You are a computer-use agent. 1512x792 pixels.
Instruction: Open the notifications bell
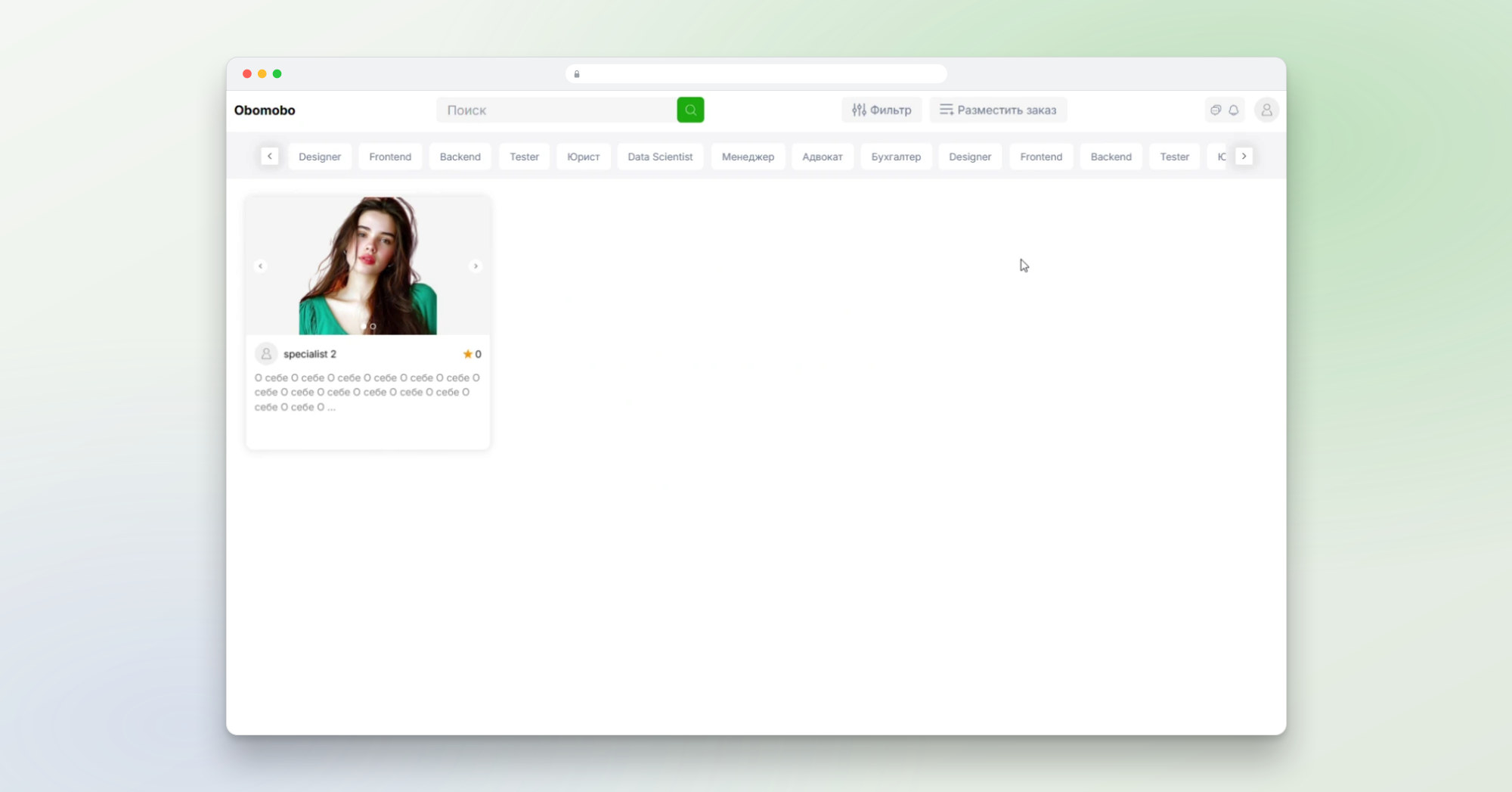[x=1234, y=110]
